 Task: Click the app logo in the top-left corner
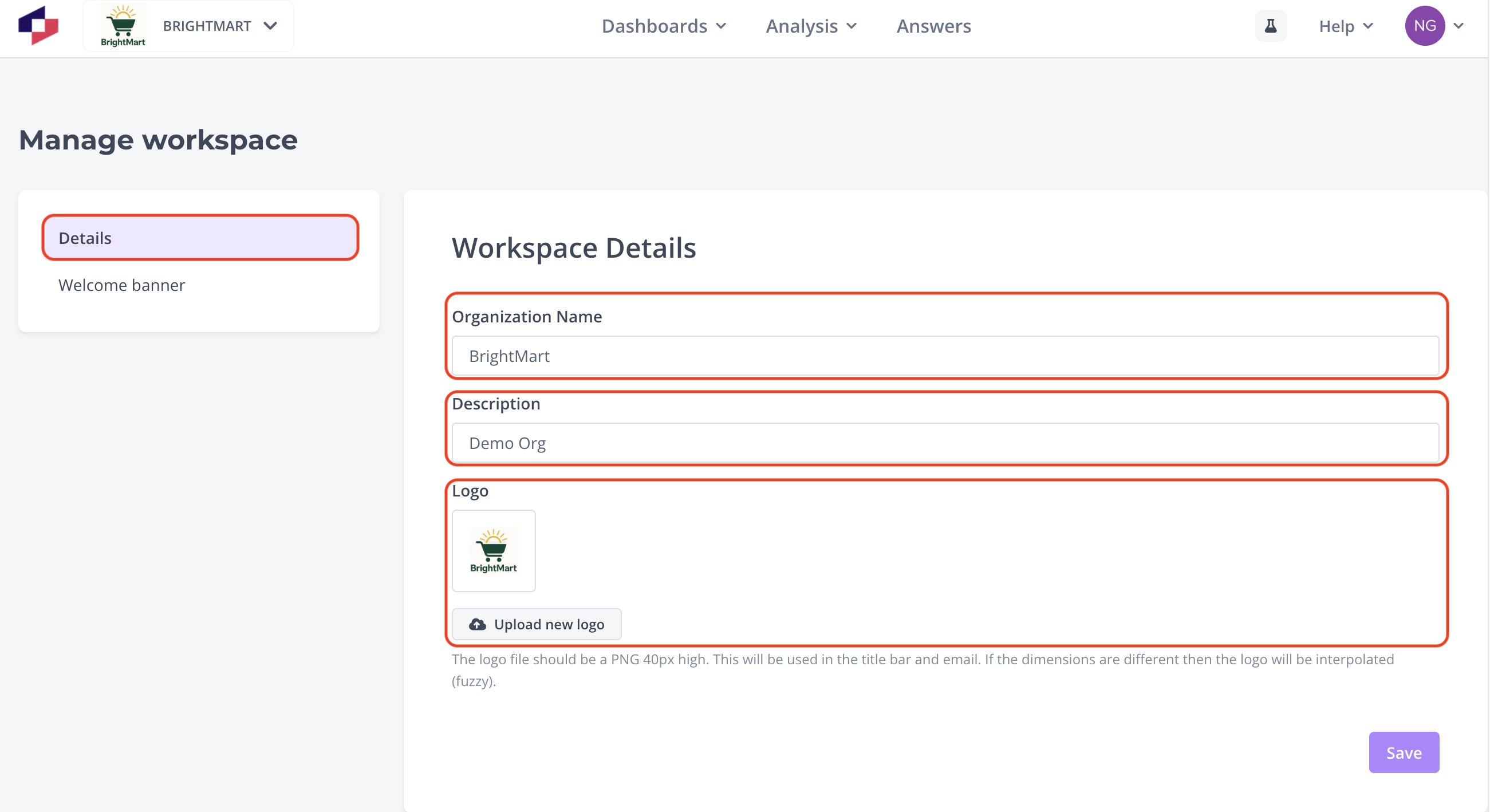click(x=38, y=25)
